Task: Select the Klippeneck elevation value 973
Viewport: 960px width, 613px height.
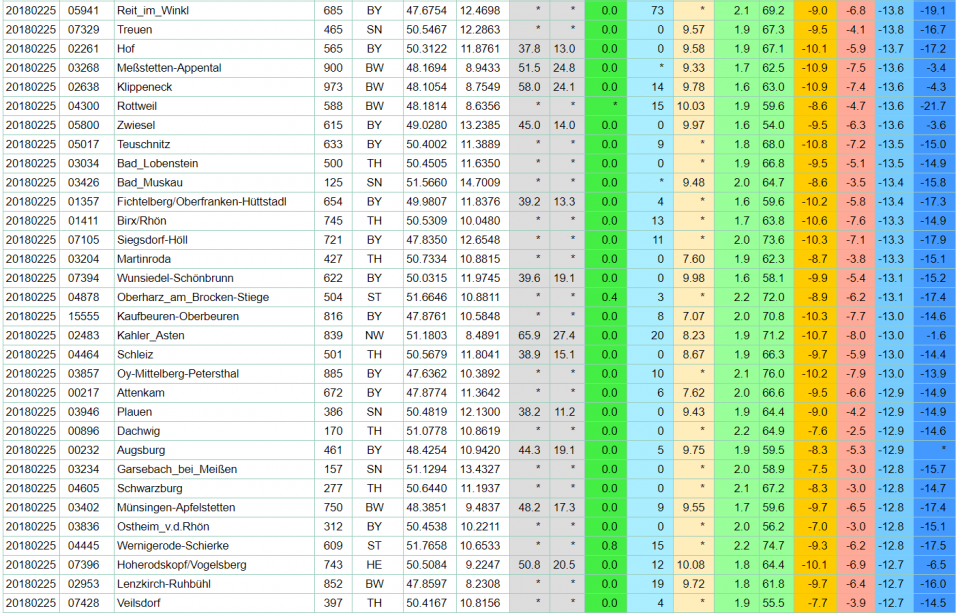Action: pyautogui.click(x=333, y=87)
